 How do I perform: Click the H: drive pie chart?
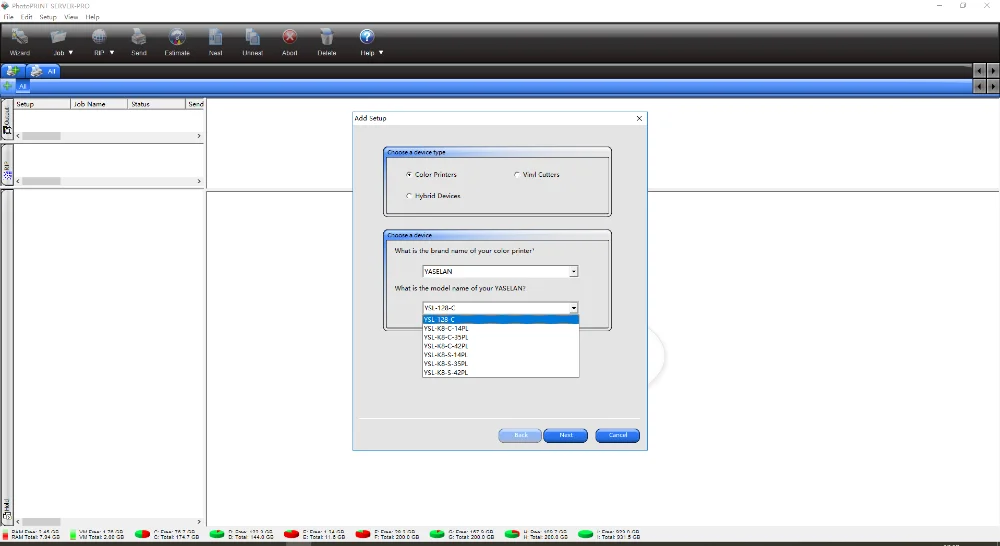pyautogui.click(x=512, y=534)
